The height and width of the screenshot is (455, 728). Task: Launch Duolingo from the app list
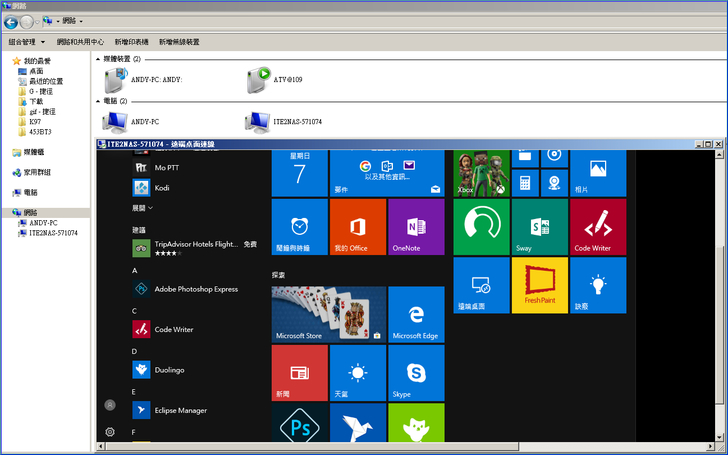coord(170,370)
